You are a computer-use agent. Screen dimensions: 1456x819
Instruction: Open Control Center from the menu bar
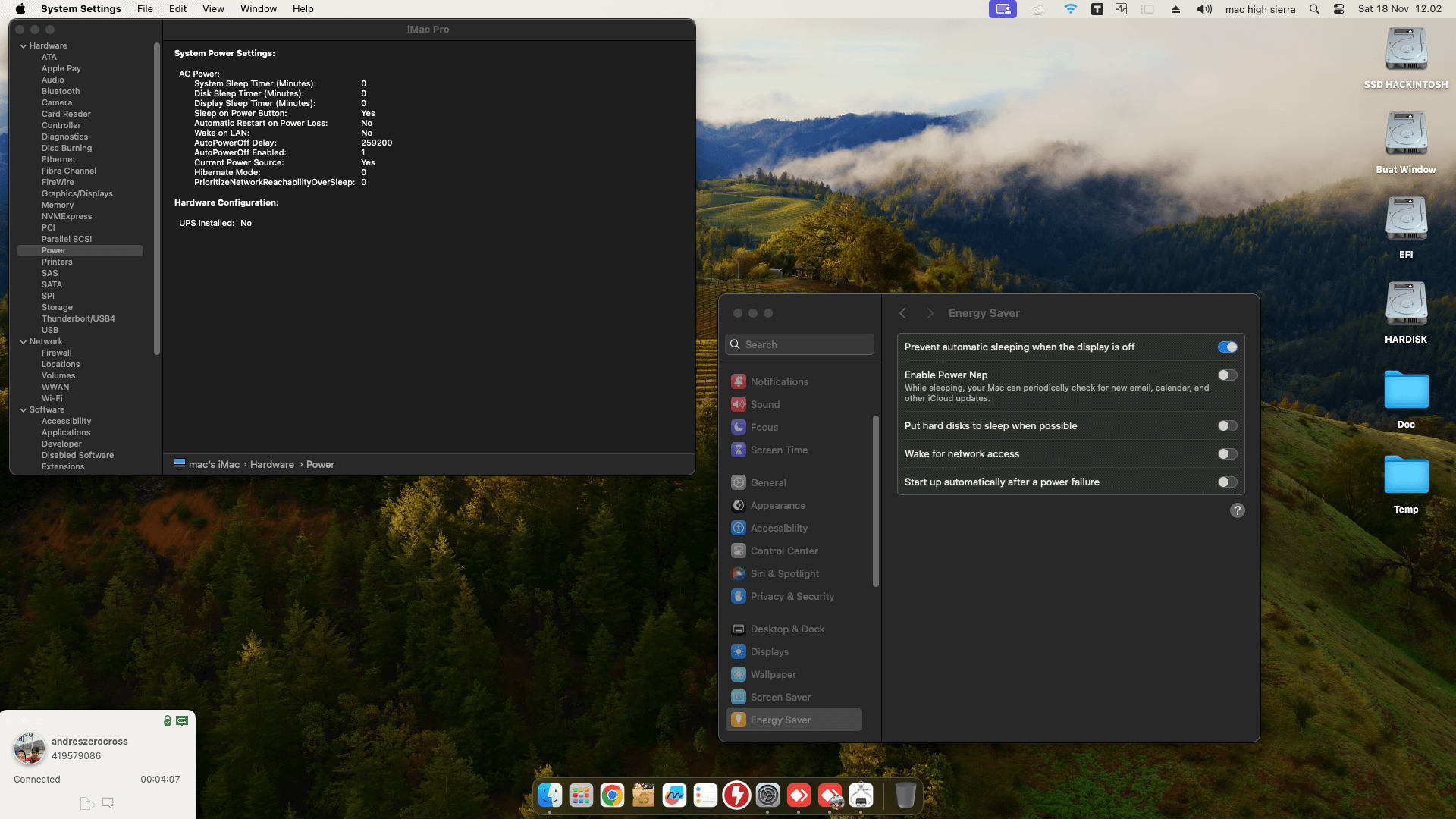1338,9
